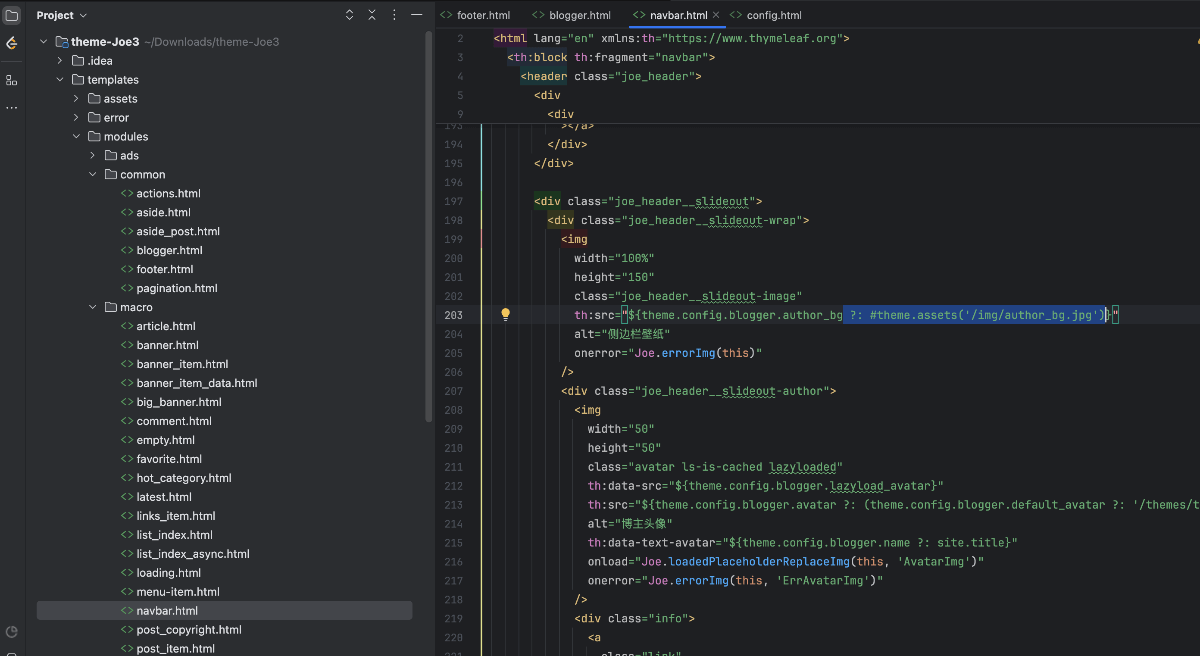Switch to the footer.html tab
The image size is (1200, 656).
coord(483,15)
